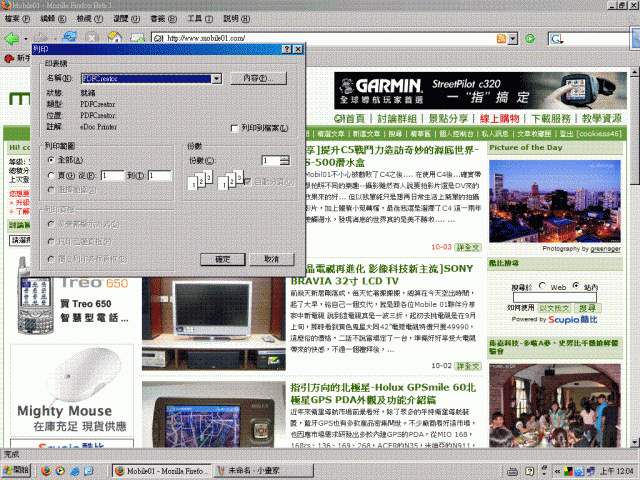This screenshot has width=640, height=480.
Task: Expand hidden tray icons with the « chevron
Action: [x=557, y=471]
